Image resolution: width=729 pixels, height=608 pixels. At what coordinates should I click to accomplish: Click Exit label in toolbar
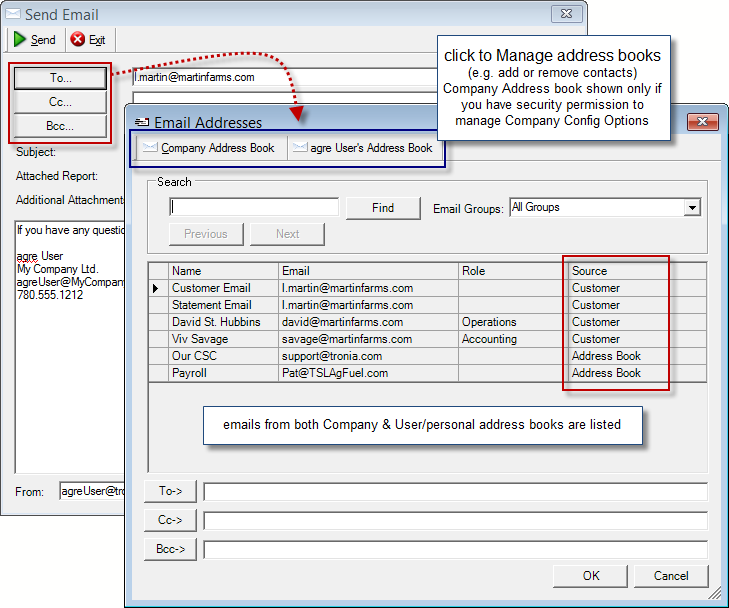97,40
